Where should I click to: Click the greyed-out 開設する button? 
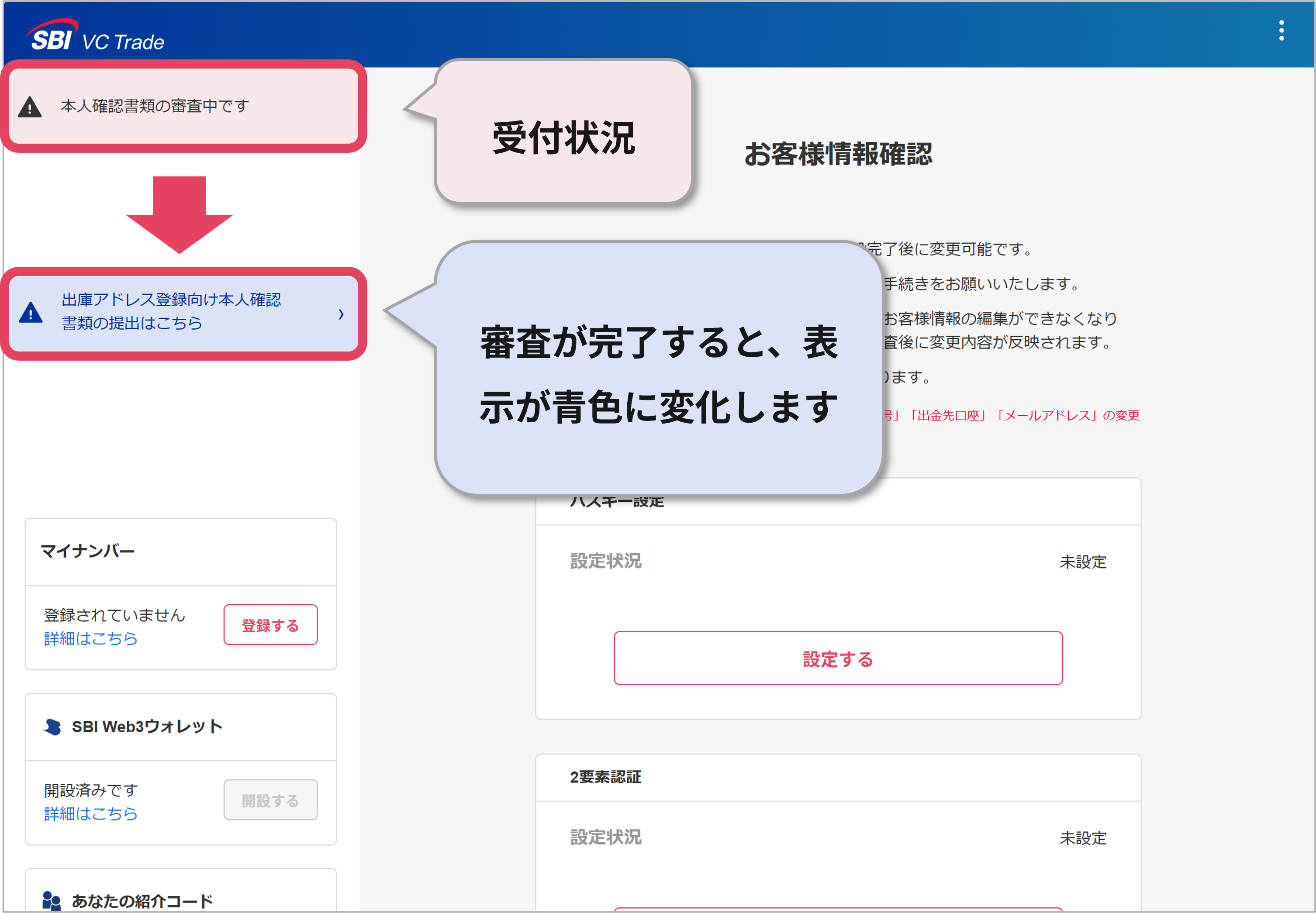pos(270,800)
